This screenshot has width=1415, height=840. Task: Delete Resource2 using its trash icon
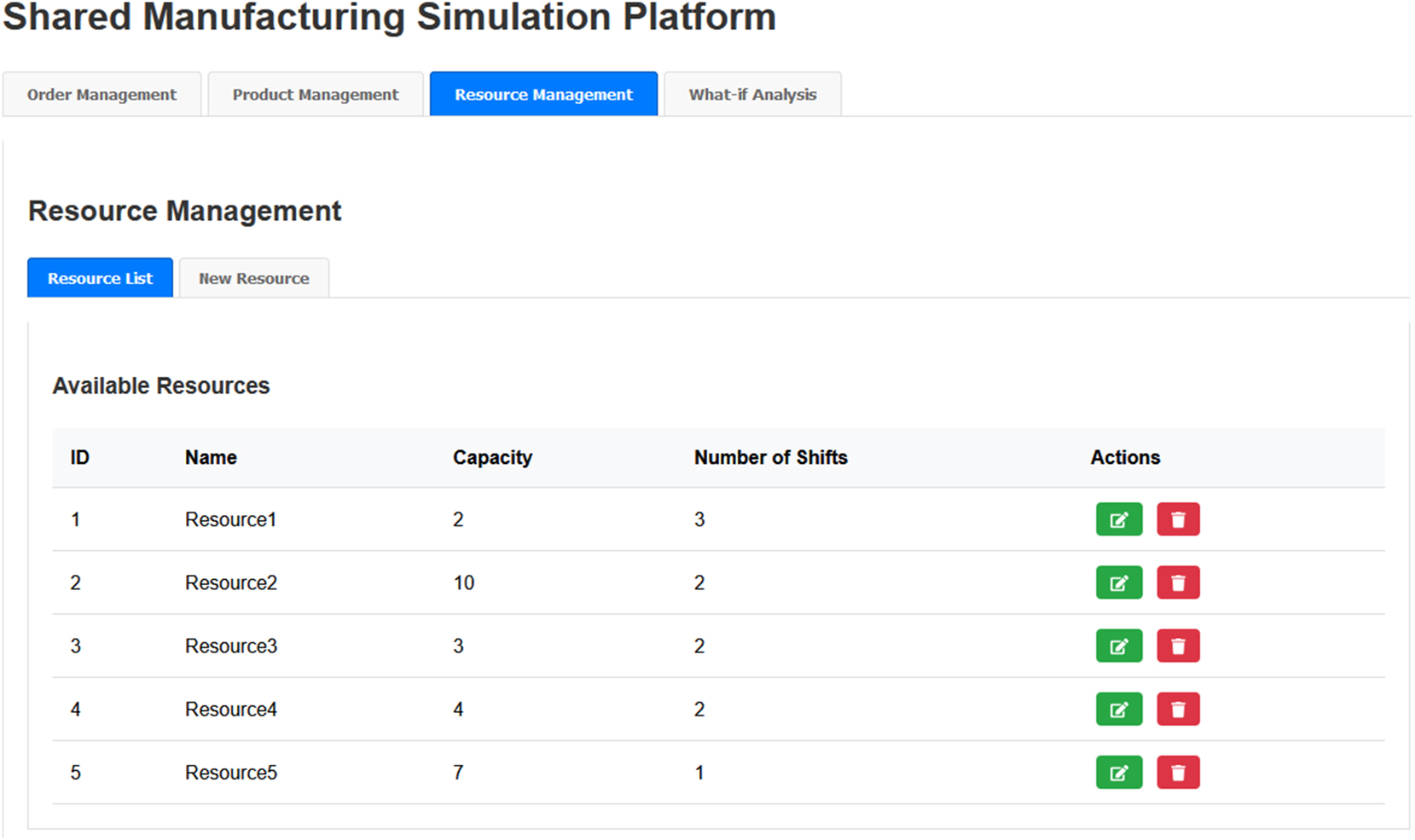point(1178,582)
